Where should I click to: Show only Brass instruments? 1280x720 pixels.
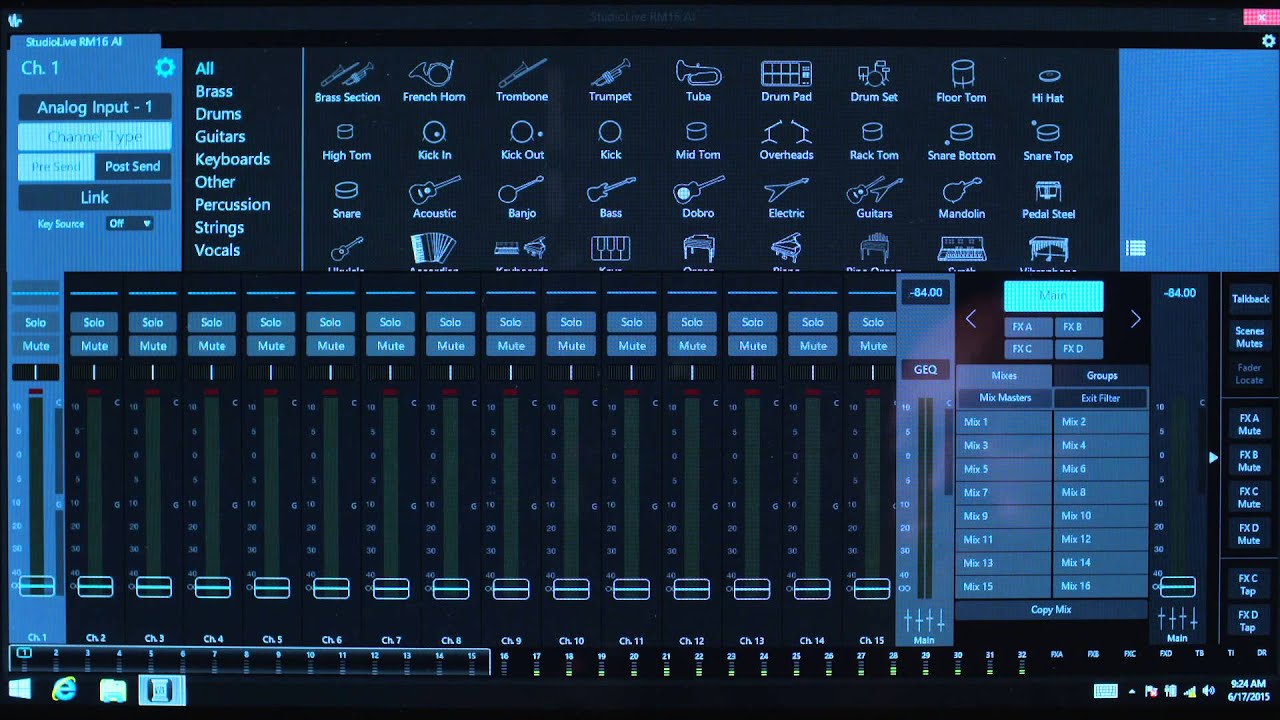click(214, 91)
